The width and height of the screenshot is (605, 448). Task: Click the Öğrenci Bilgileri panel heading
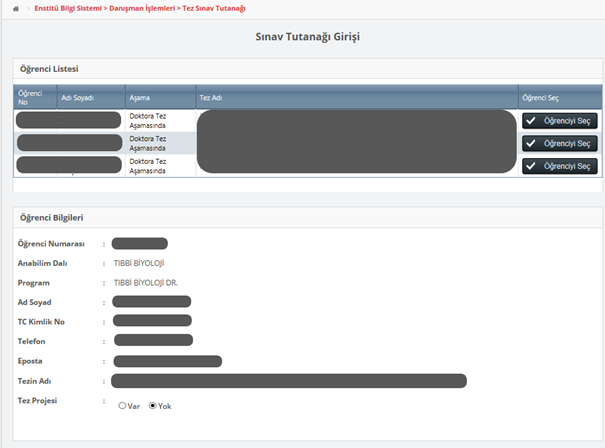pyautogui.click(x=51, y=217)
